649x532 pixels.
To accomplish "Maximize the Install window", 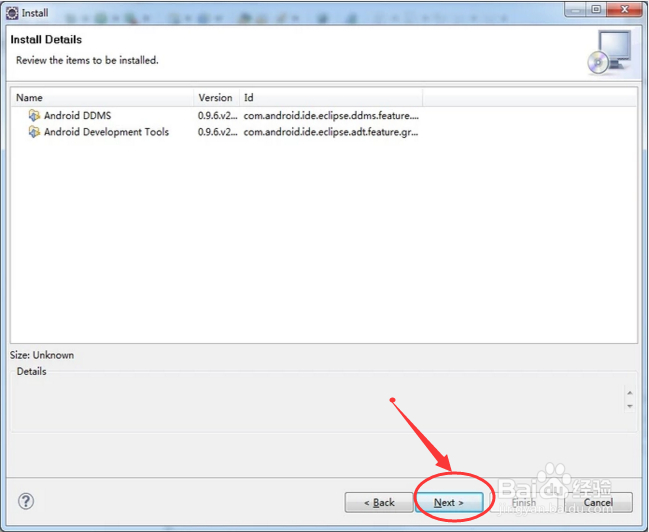I will pos(596,10).
